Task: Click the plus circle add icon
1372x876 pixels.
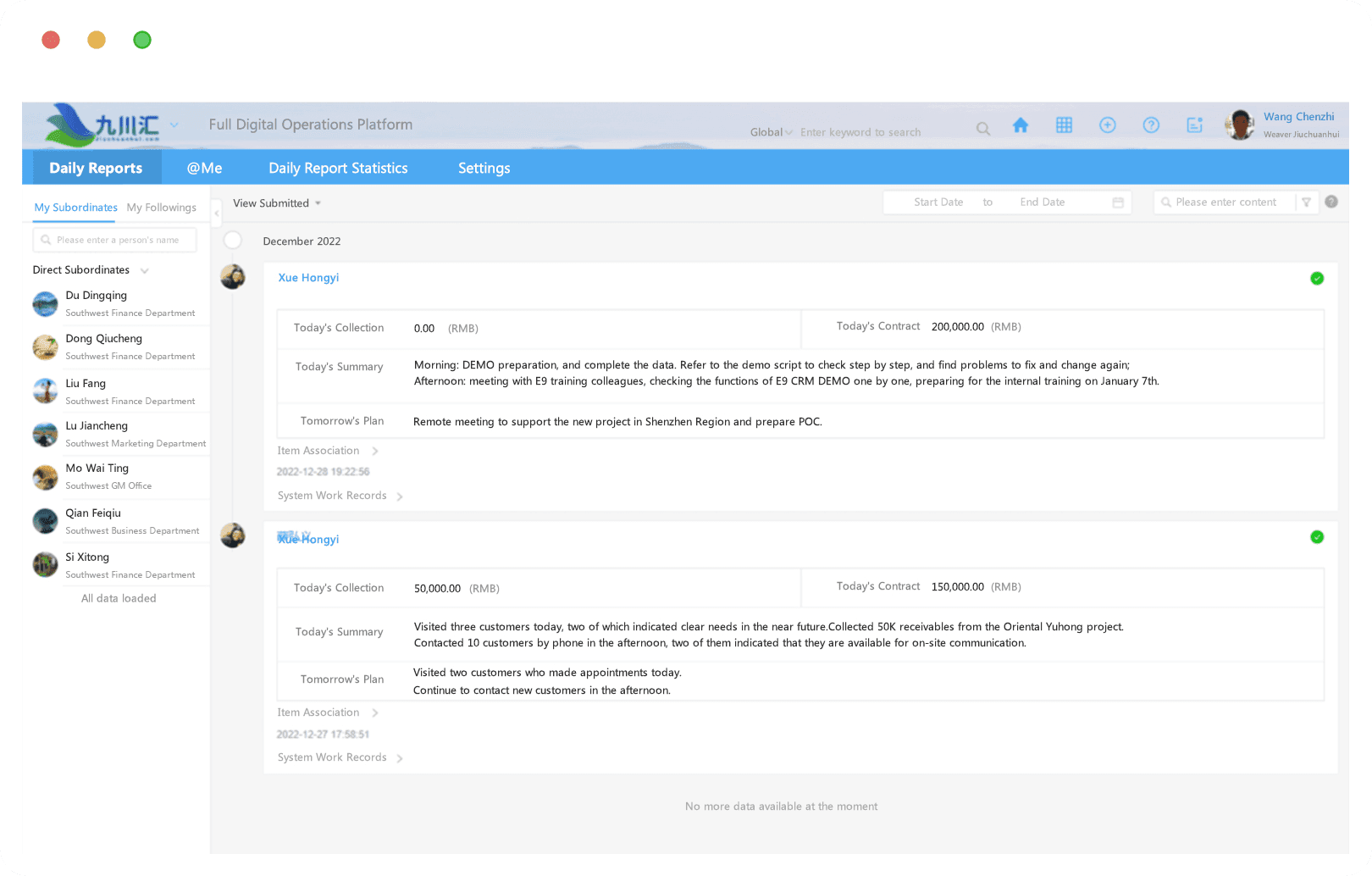Action: pos(1108,125)
